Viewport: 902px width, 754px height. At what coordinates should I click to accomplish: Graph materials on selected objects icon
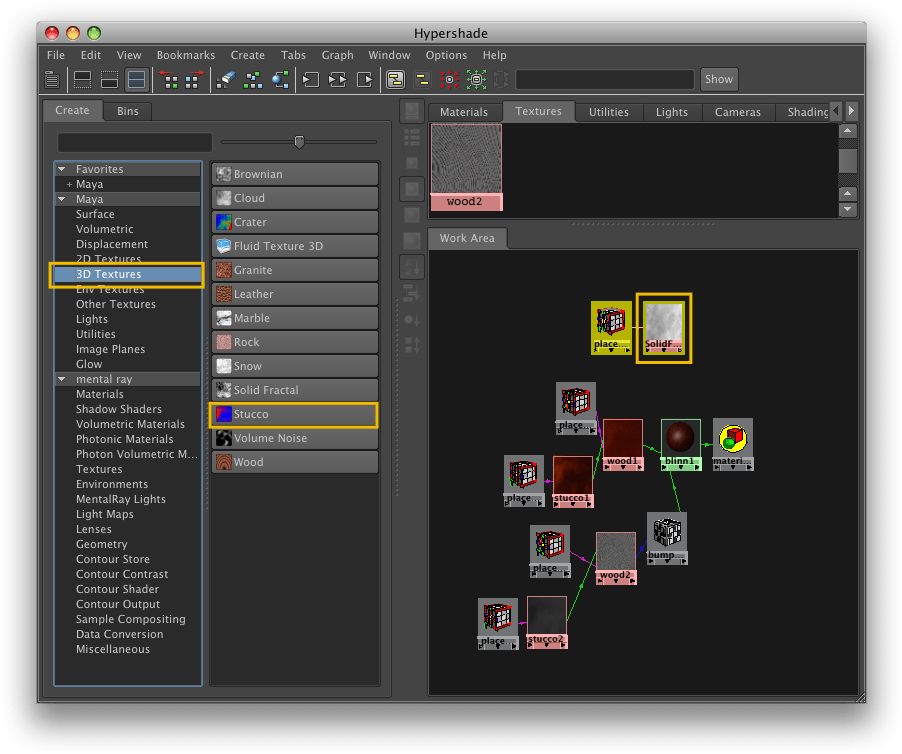(x=280, y=79)
